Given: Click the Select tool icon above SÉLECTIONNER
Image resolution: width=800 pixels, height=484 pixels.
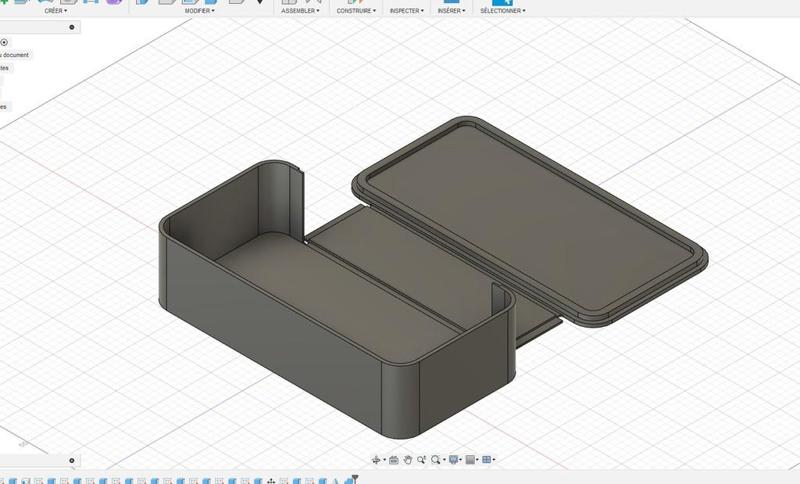Looking at the screenshot, I should [502, 2].
